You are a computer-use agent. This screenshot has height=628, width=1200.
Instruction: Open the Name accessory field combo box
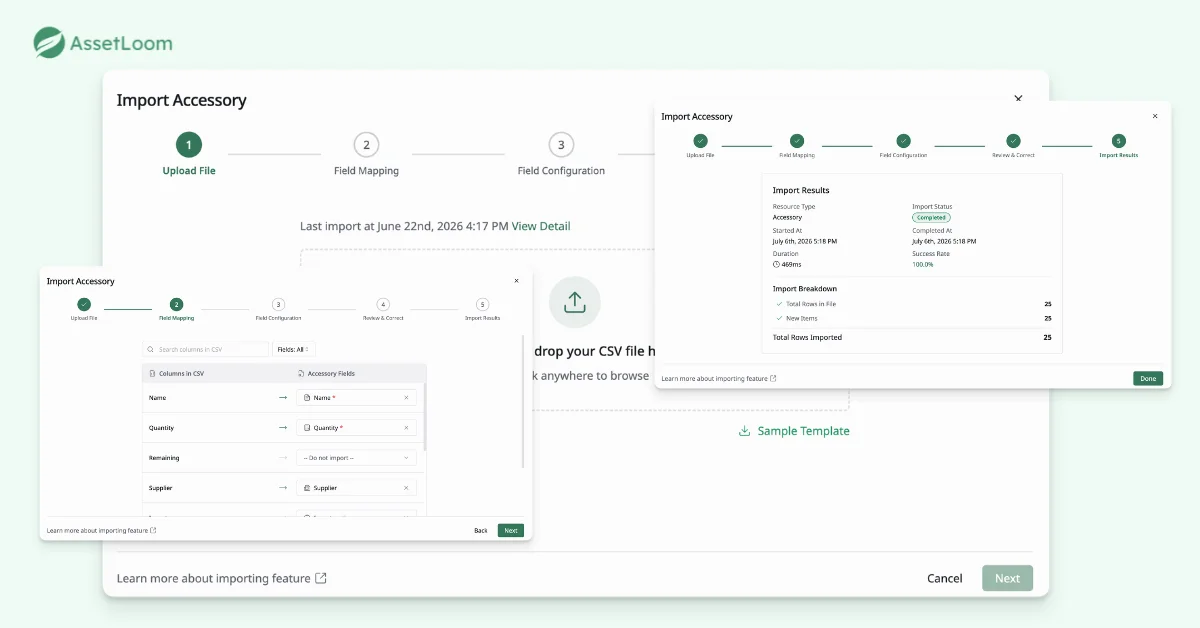(356, 398)
